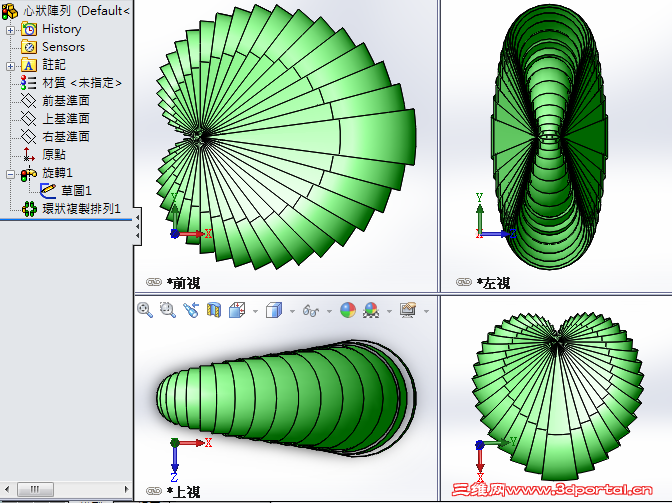Click the View Settings monitor icon
672x503 pixels.
click(408, 310)
